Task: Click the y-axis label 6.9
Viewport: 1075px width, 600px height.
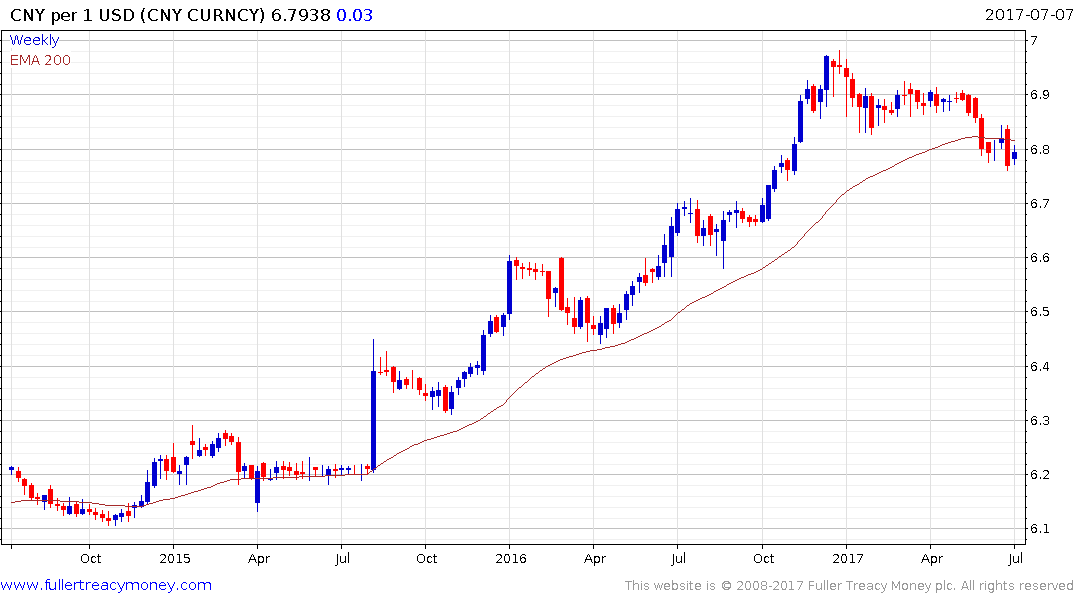Action: [x=1040, y=95]
